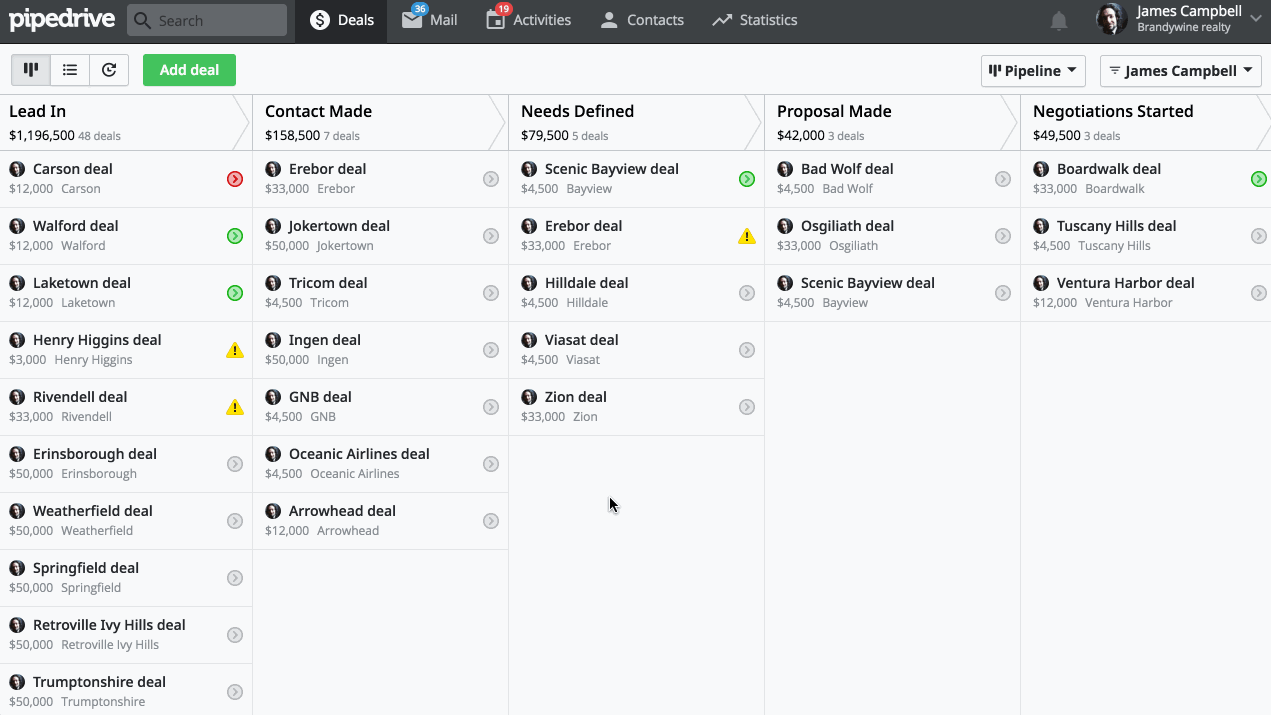Click the Pipedrive logo
This screenshot has height=715, width=1271.
click(x=61, y=20)
